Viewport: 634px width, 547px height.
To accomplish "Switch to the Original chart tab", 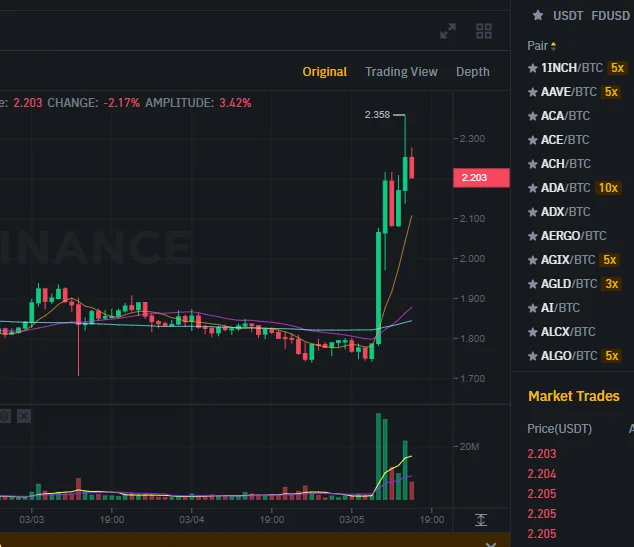I will pyautogui.click(x=325, y=72).
